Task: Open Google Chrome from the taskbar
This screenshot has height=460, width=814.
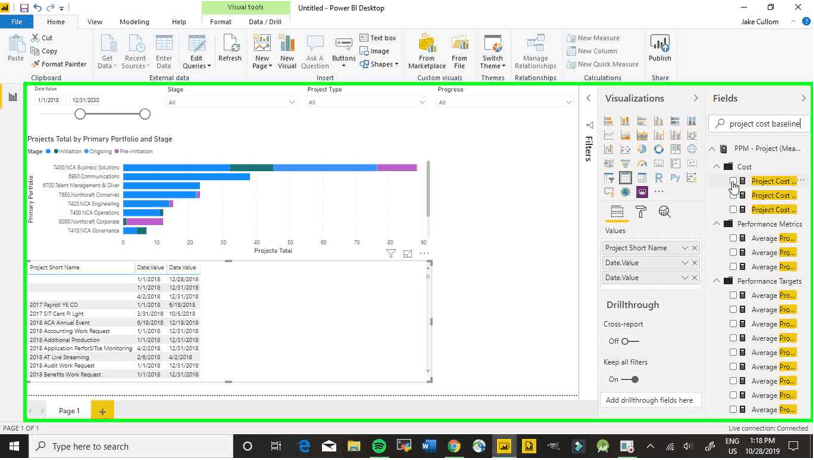Action: 454,446
